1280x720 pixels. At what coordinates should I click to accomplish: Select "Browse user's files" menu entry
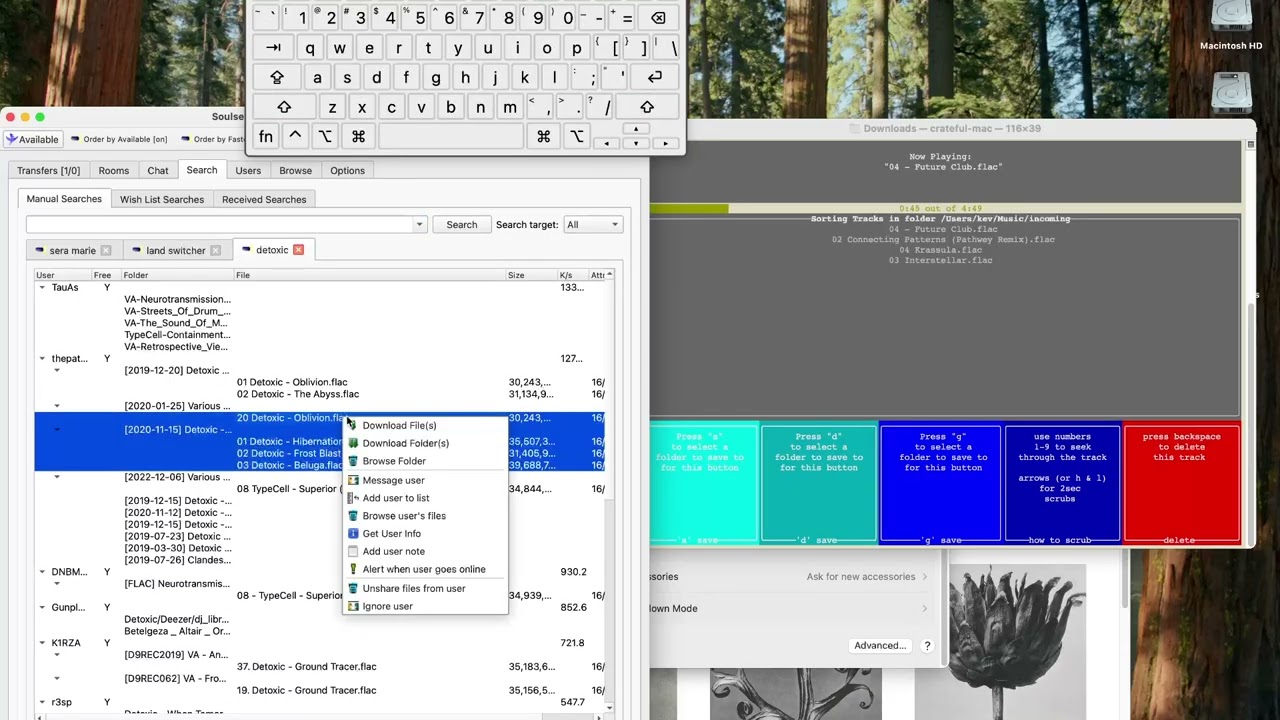click(x=425, y=516)
